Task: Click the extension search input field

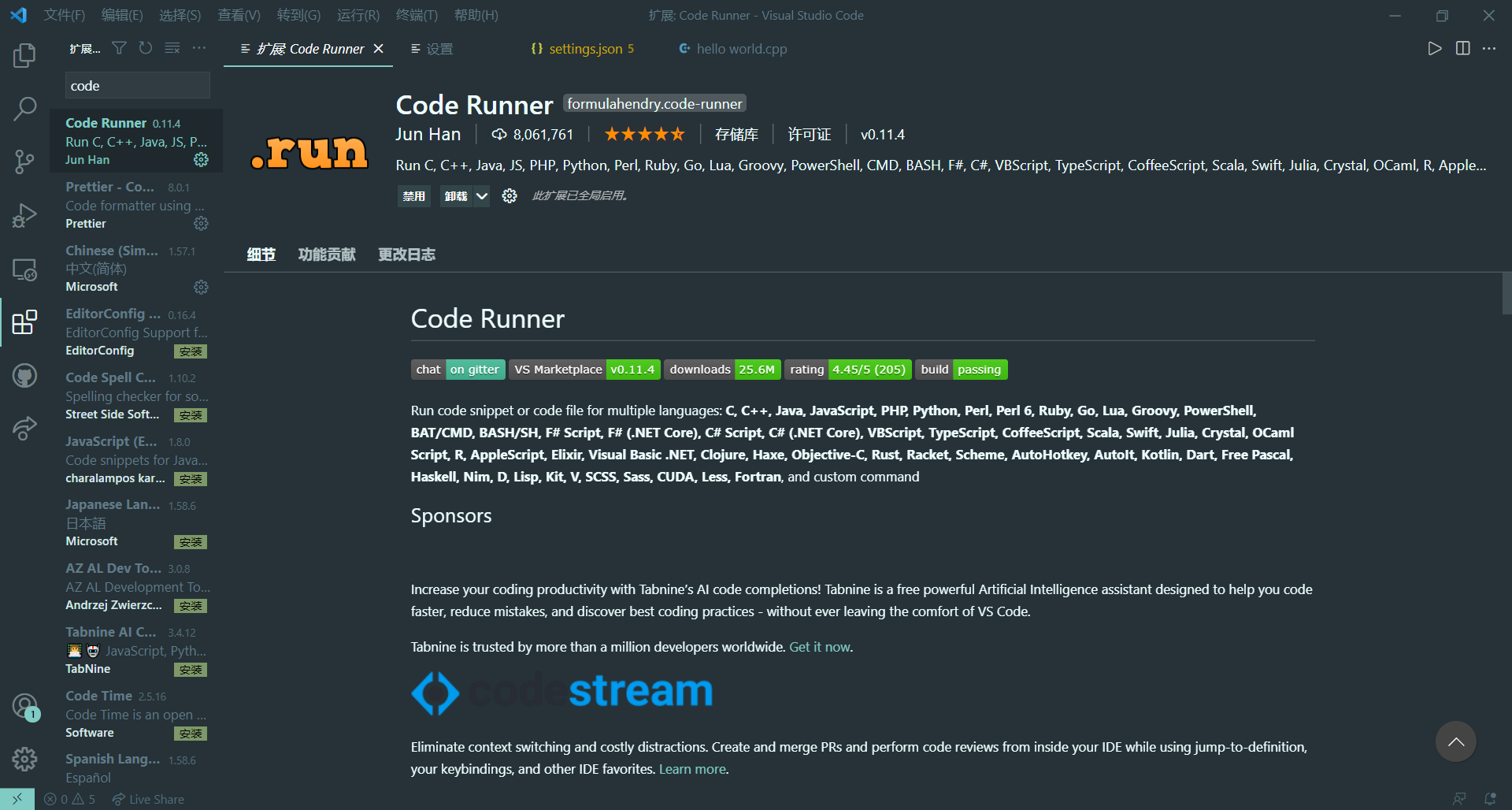Action: (137, 86)
